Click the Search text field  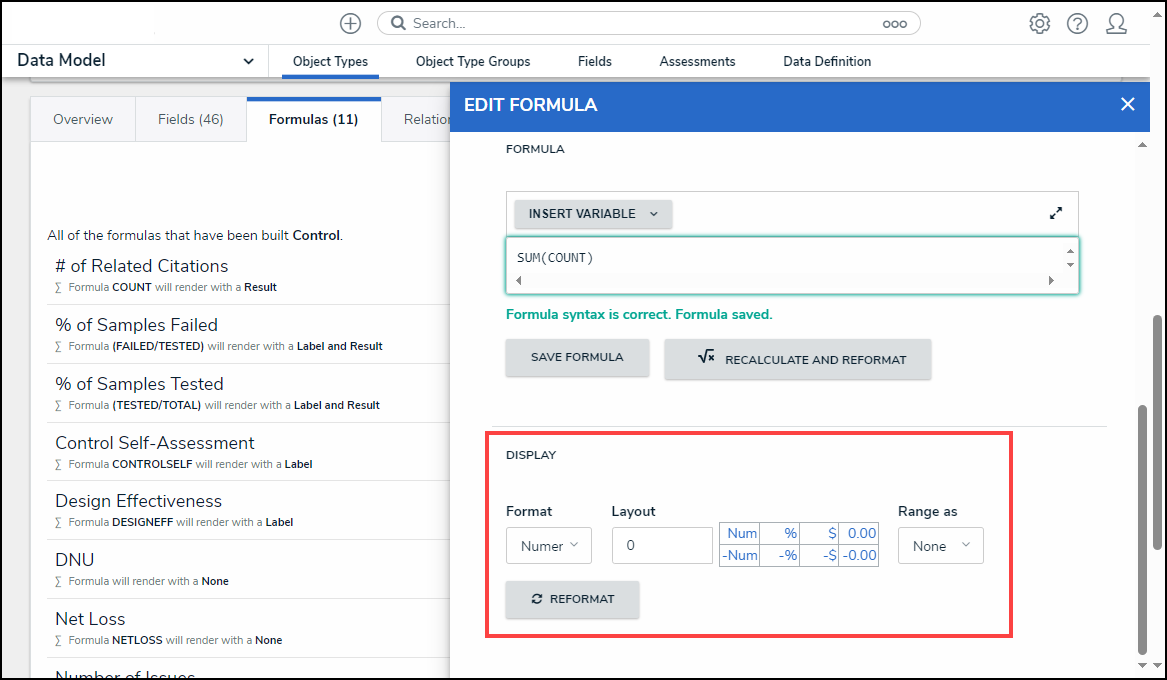click(x=640, y=23)
